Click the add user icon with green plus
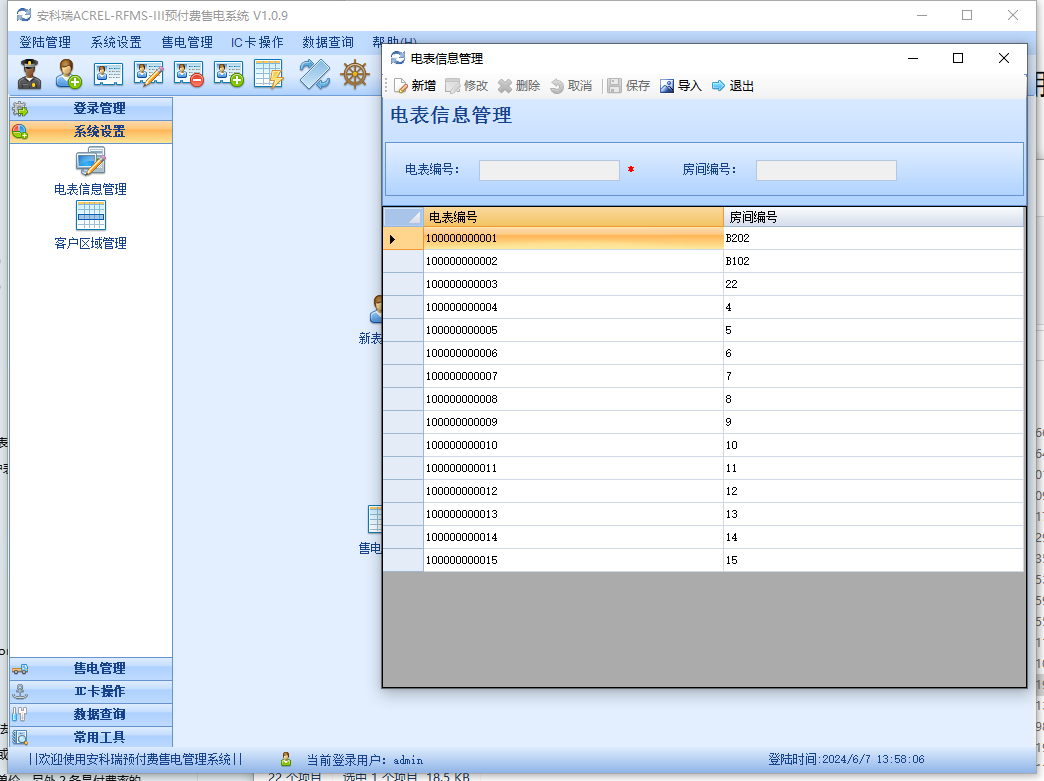 tap(68, 75)
